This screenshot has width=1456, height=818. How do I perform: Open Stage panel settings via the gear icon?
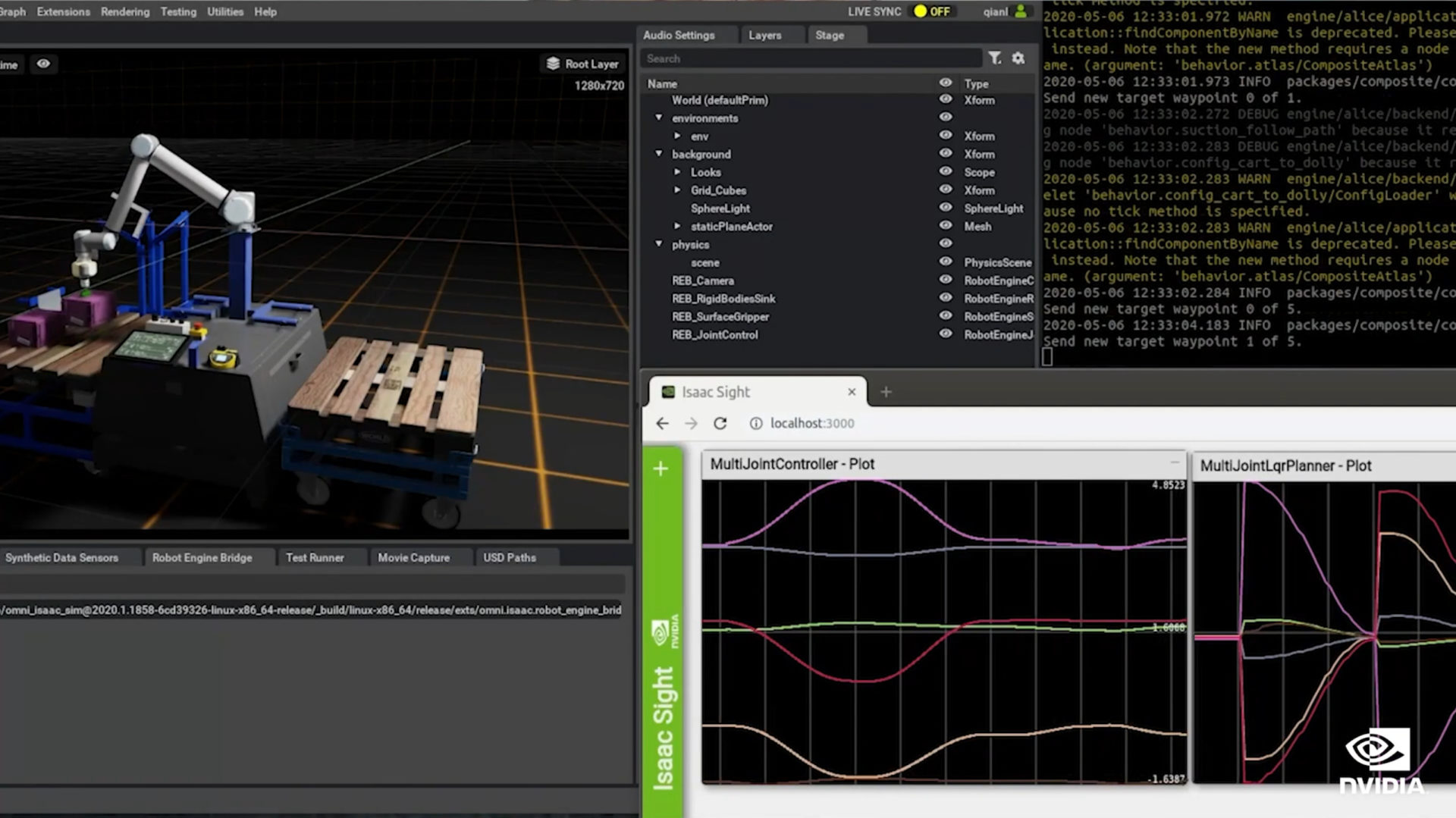[1018, 58]
